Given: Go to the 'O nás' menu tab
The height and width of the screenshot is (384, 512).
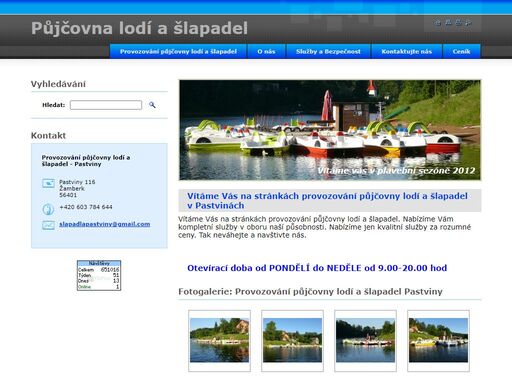Looking at the screenshot, I should coord(266,51).
